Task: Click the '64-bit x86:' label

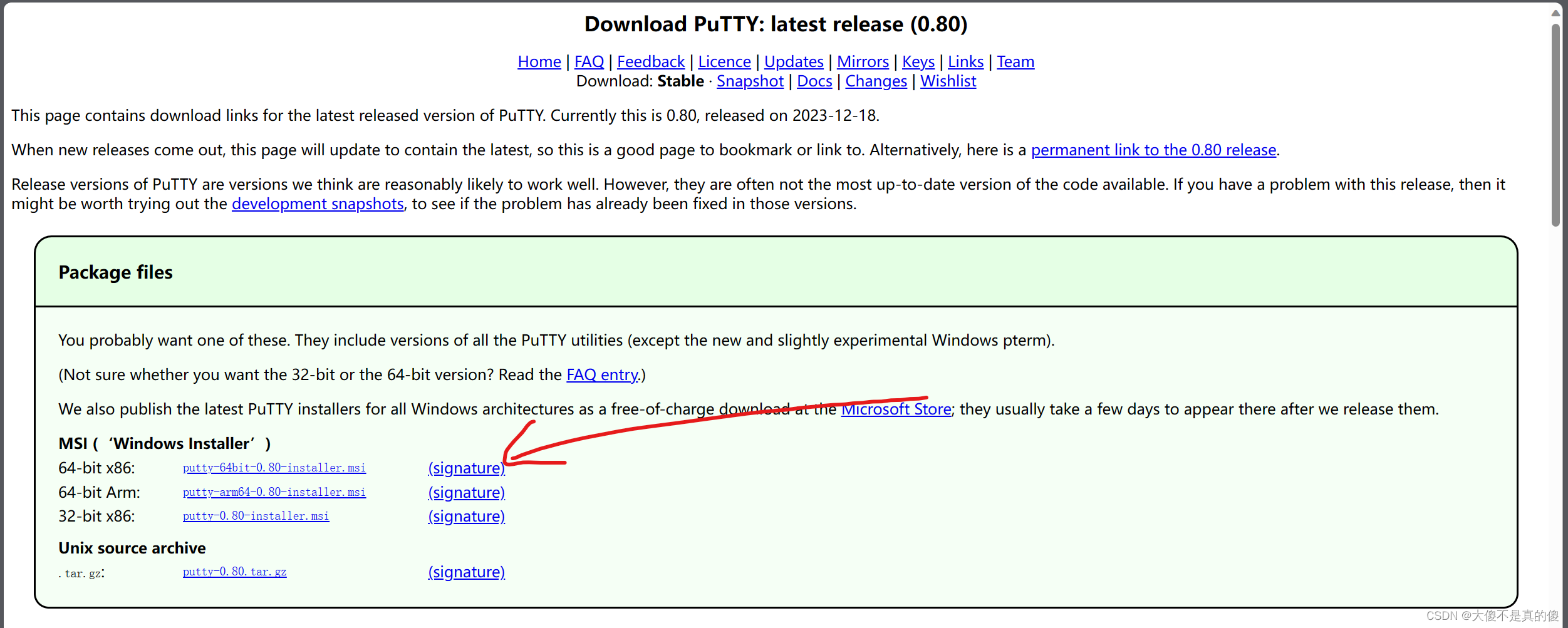Action: [x=96, y=468]
